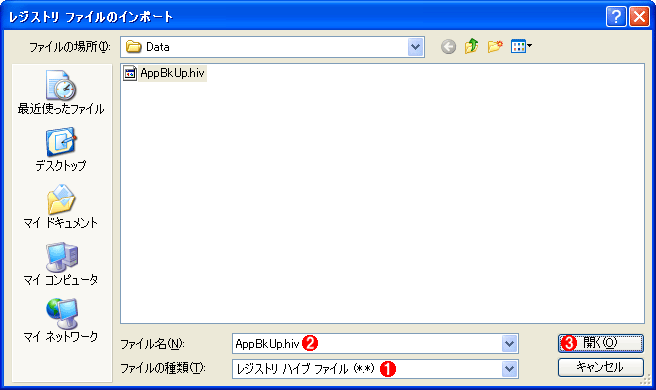Close the レジストリ ファイルのインポート dialog

639,17
